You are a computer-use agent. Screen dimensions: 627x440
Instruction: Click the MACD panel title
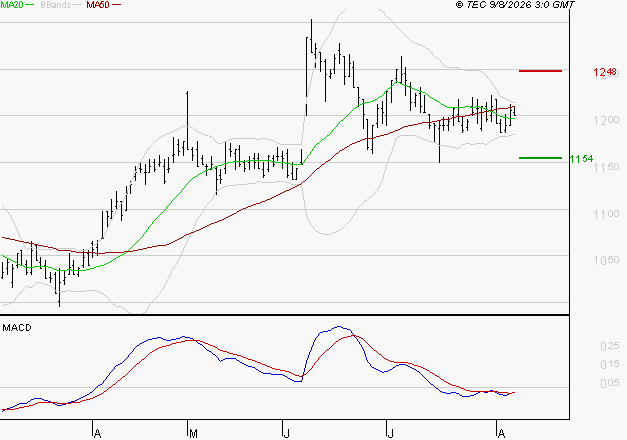tap(17, 328)
